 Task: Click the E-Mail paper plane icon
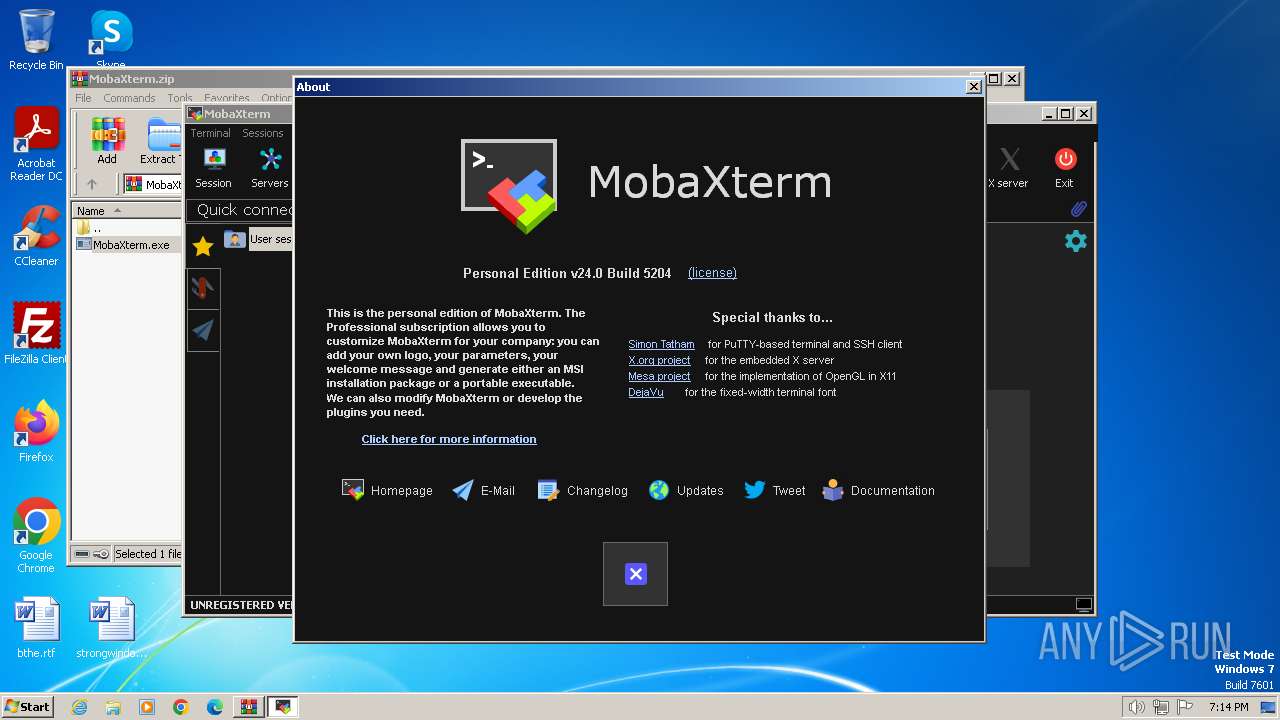(463, 490)
